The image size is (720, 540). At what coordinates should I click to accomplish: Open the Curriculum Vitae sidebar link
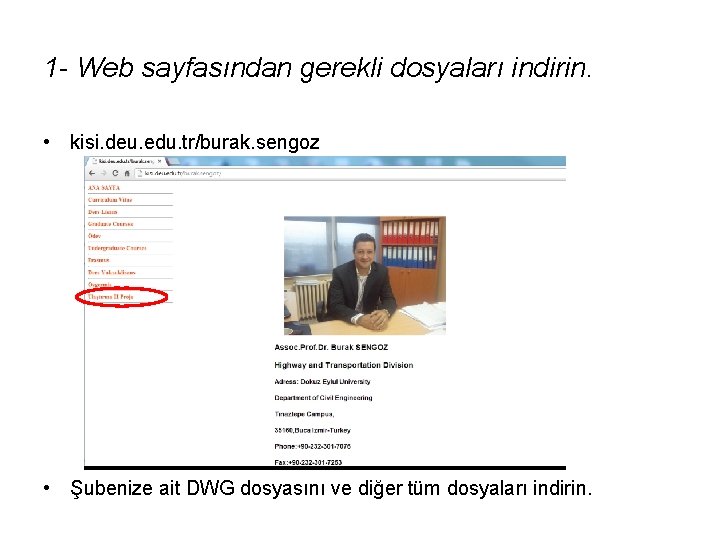tap(110, 200)
